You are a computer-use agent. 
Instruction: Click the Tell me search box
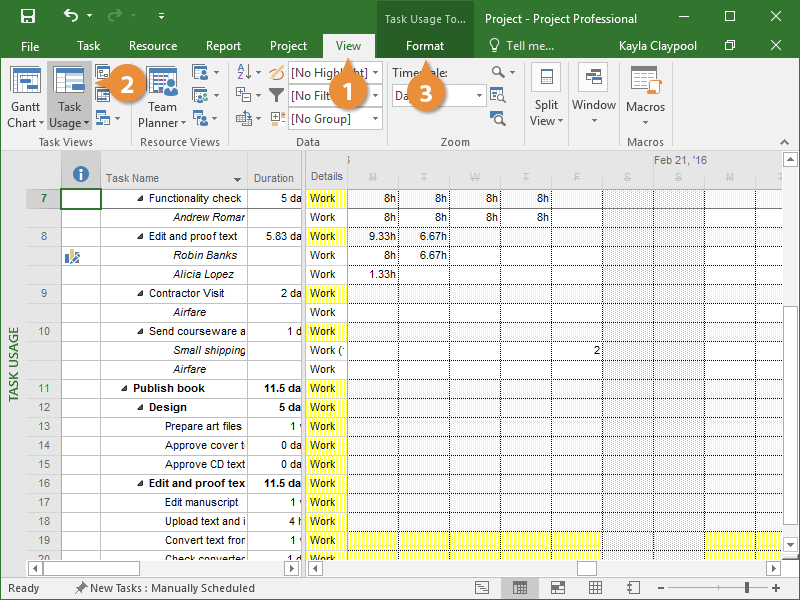coord(528,46)
